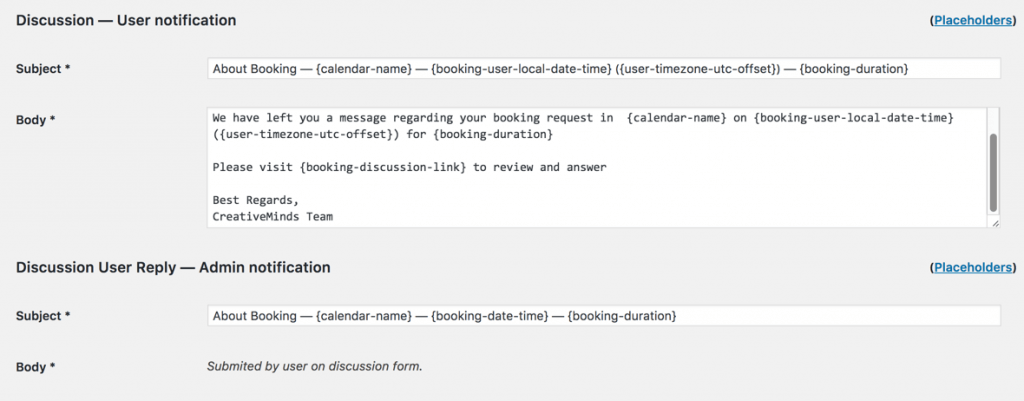Screen dimensions: 1024x401
Task: Click {booking-date-time} in Admin notification Subject
Action: point(489,316)
